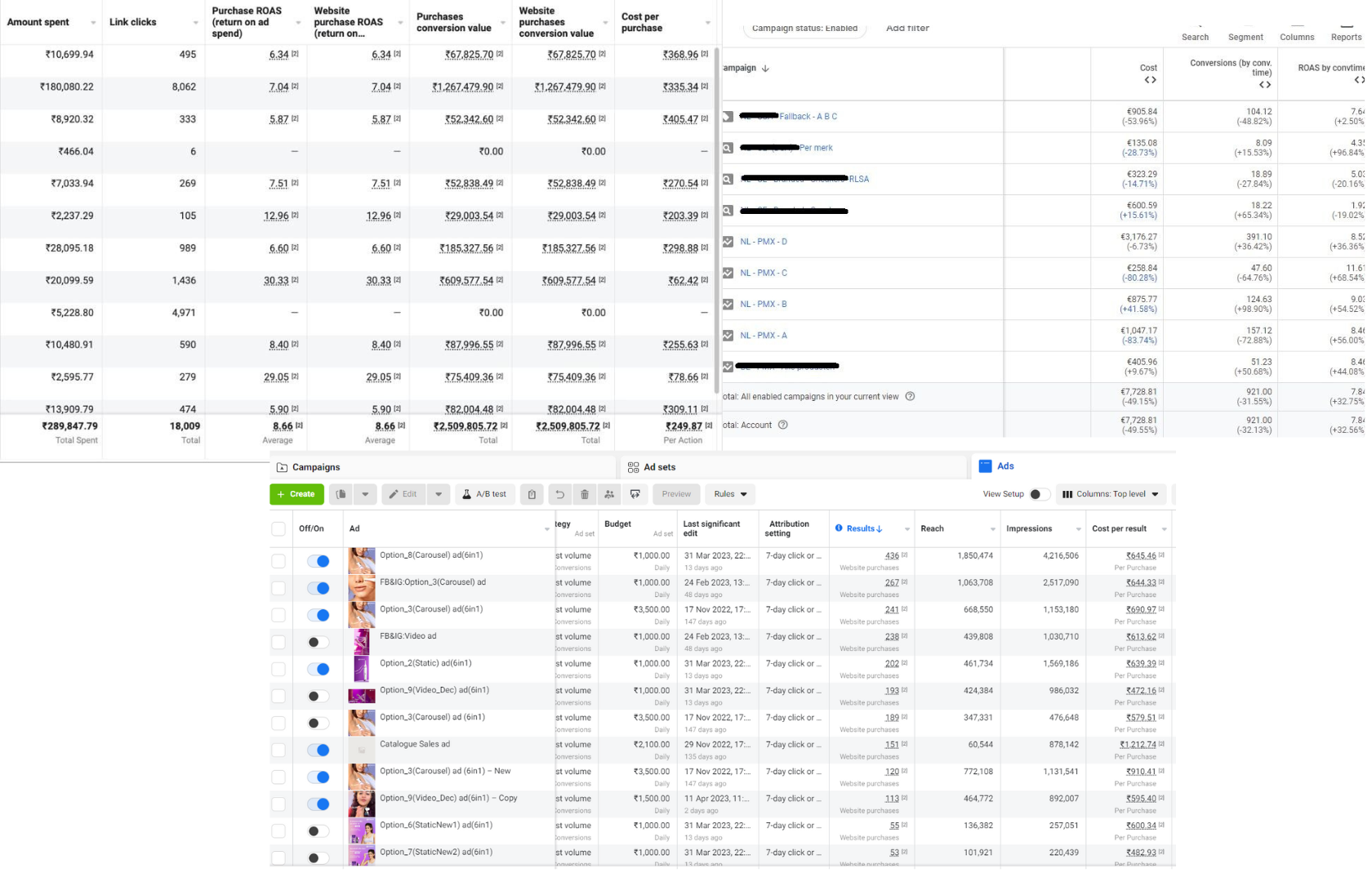Click the Ad sets grid icon

[633, 467]
